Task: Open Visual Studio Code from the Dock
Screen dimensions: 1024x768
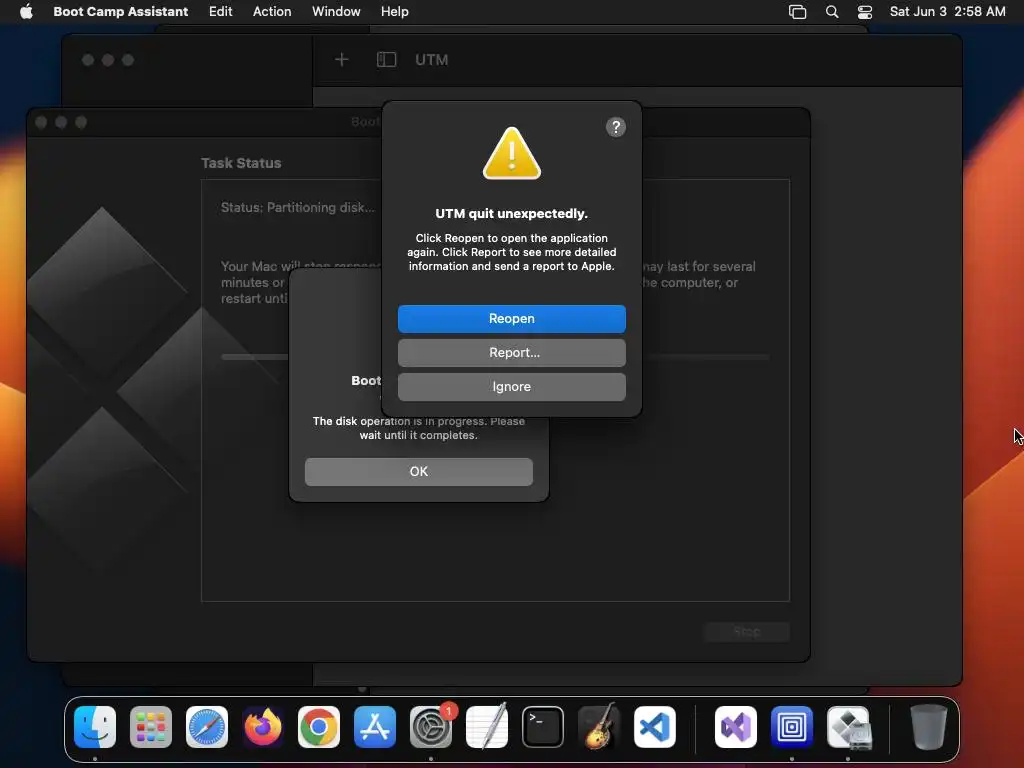Action: [x=654, y=727]
